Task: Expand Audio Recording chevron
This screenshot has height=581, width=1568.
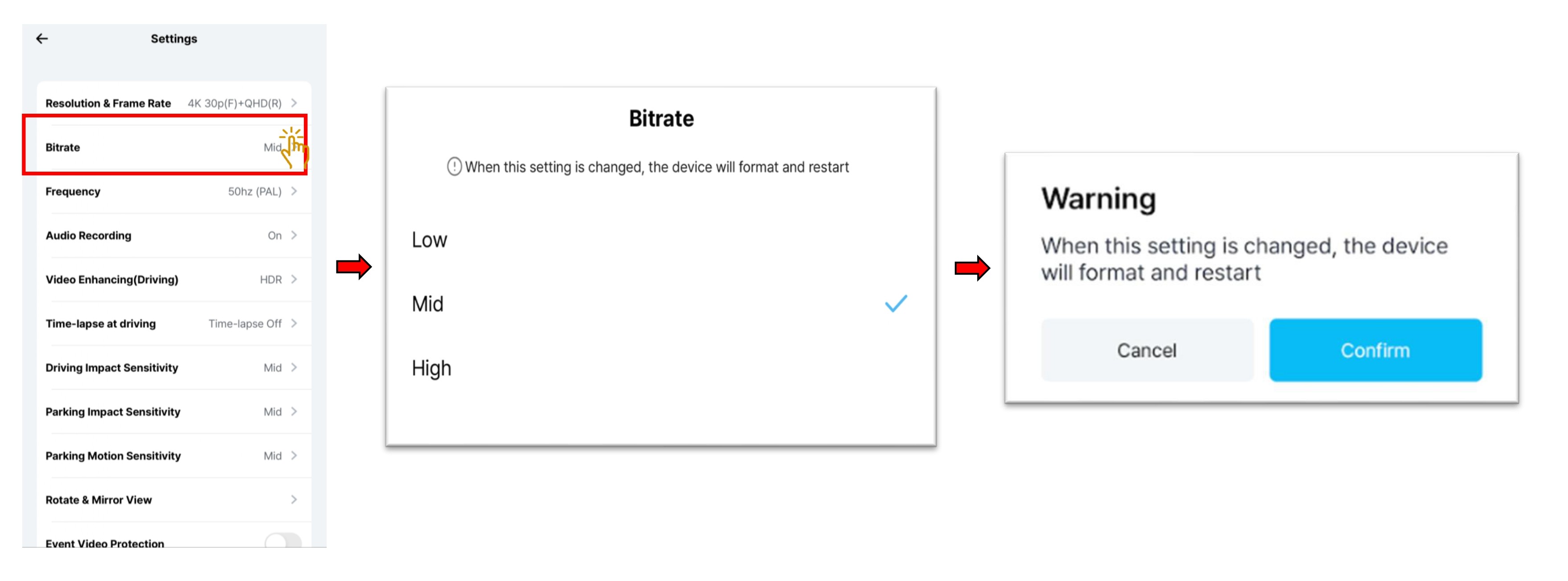Action: (x=294, y=235)
